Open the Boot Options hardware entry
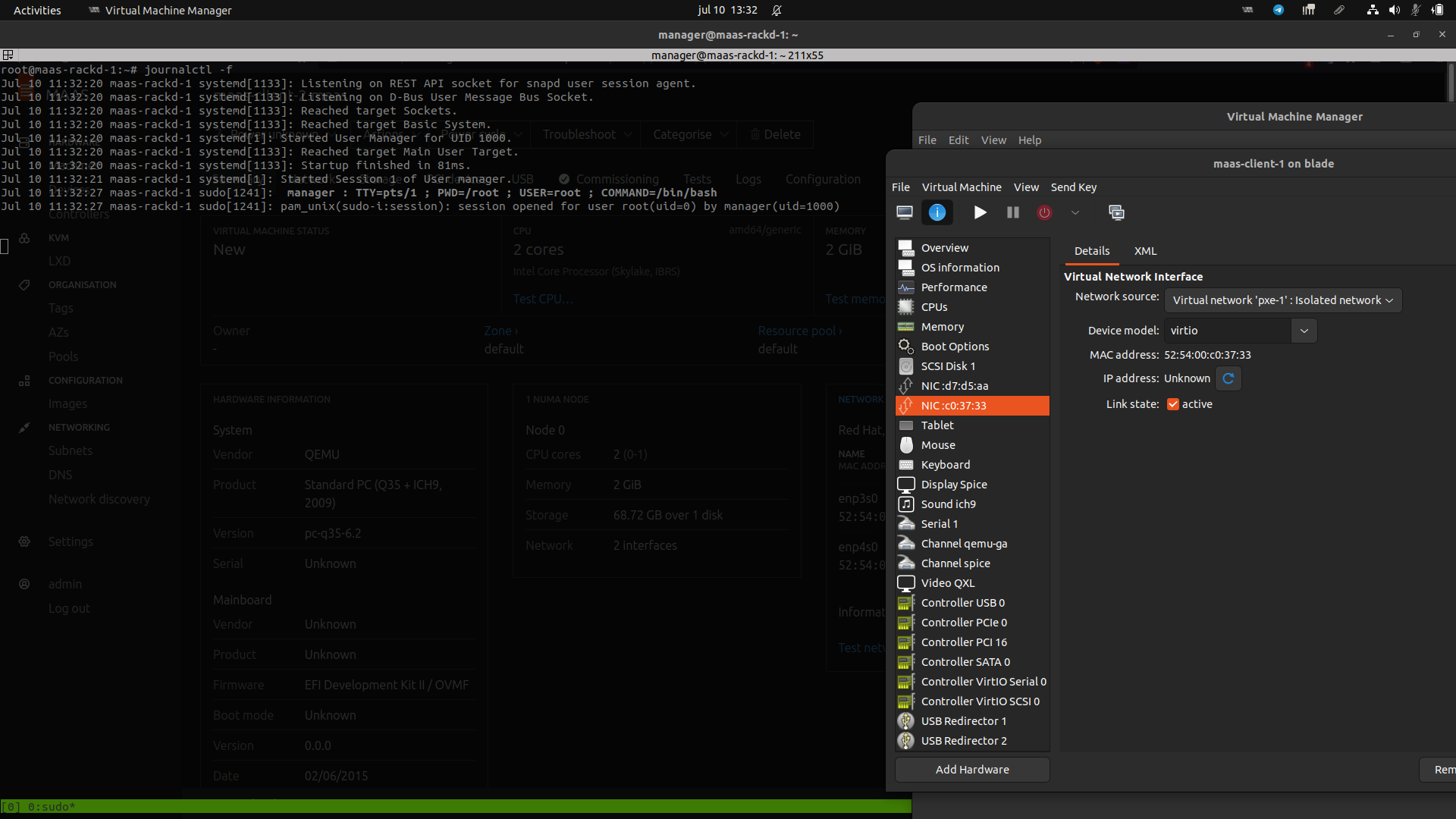The image size is (1456, 819). coord(955,347)
